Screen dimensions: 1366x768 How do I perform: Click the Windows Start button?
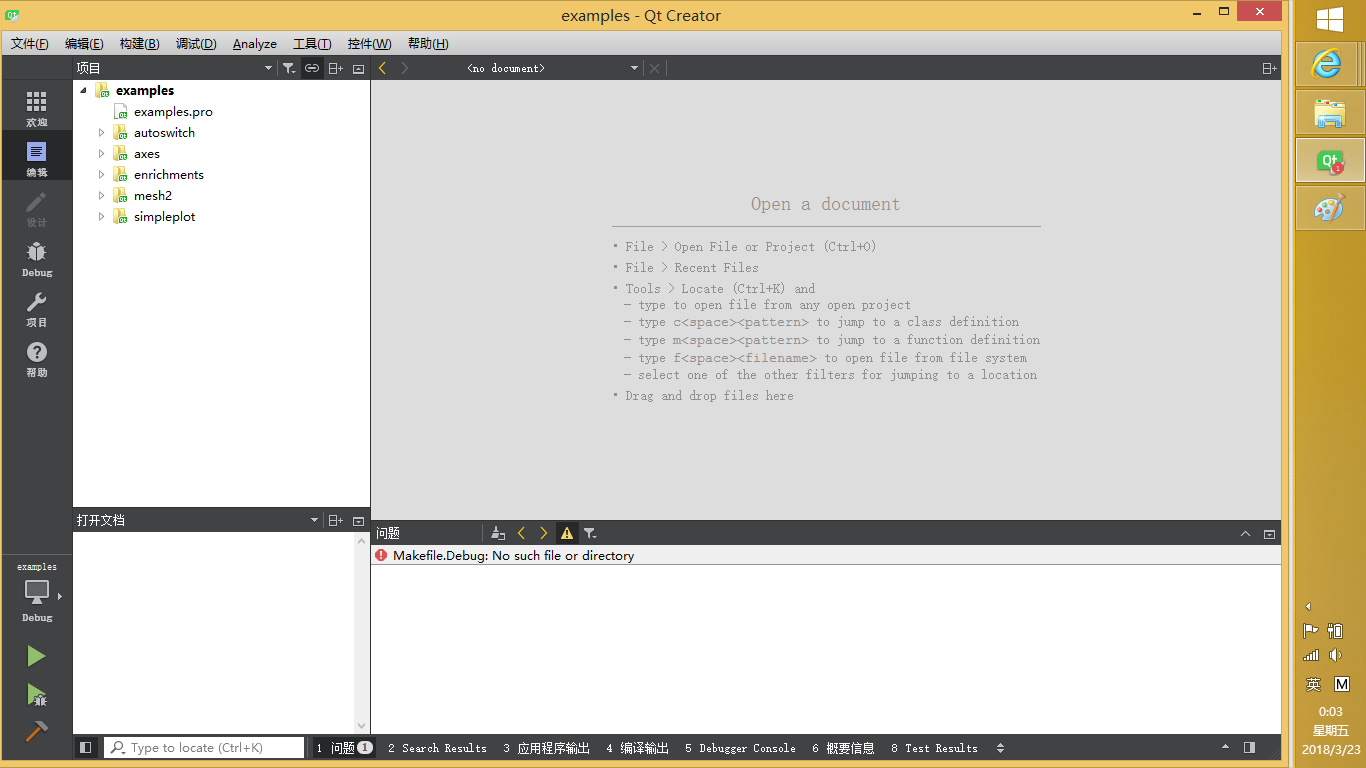click(1329, 20)
